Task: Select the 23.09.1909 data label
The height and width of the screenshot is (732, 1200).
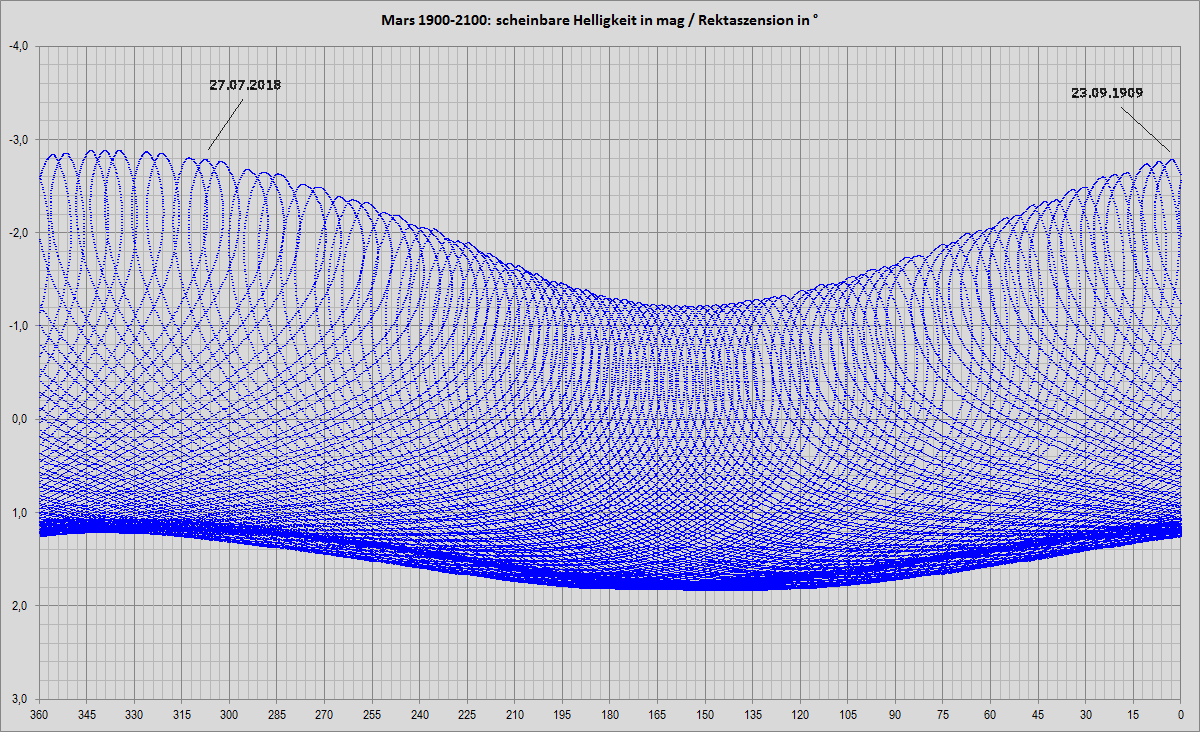Action: click(x=1107, y=92)
